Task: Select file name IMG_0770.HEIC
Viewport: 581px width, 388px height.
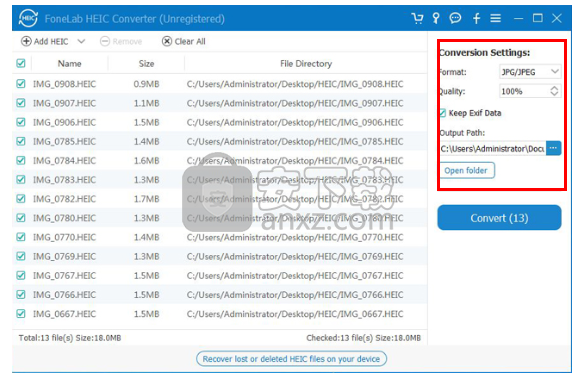Action: (x=64, y=237)
